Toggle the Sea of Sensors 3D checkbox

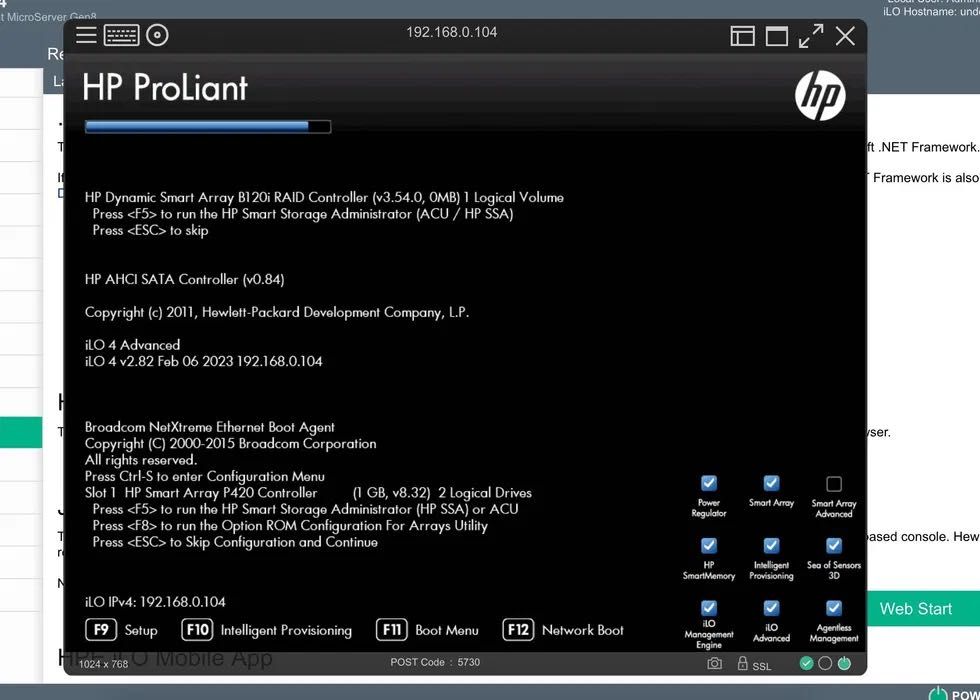click(834, 546)
